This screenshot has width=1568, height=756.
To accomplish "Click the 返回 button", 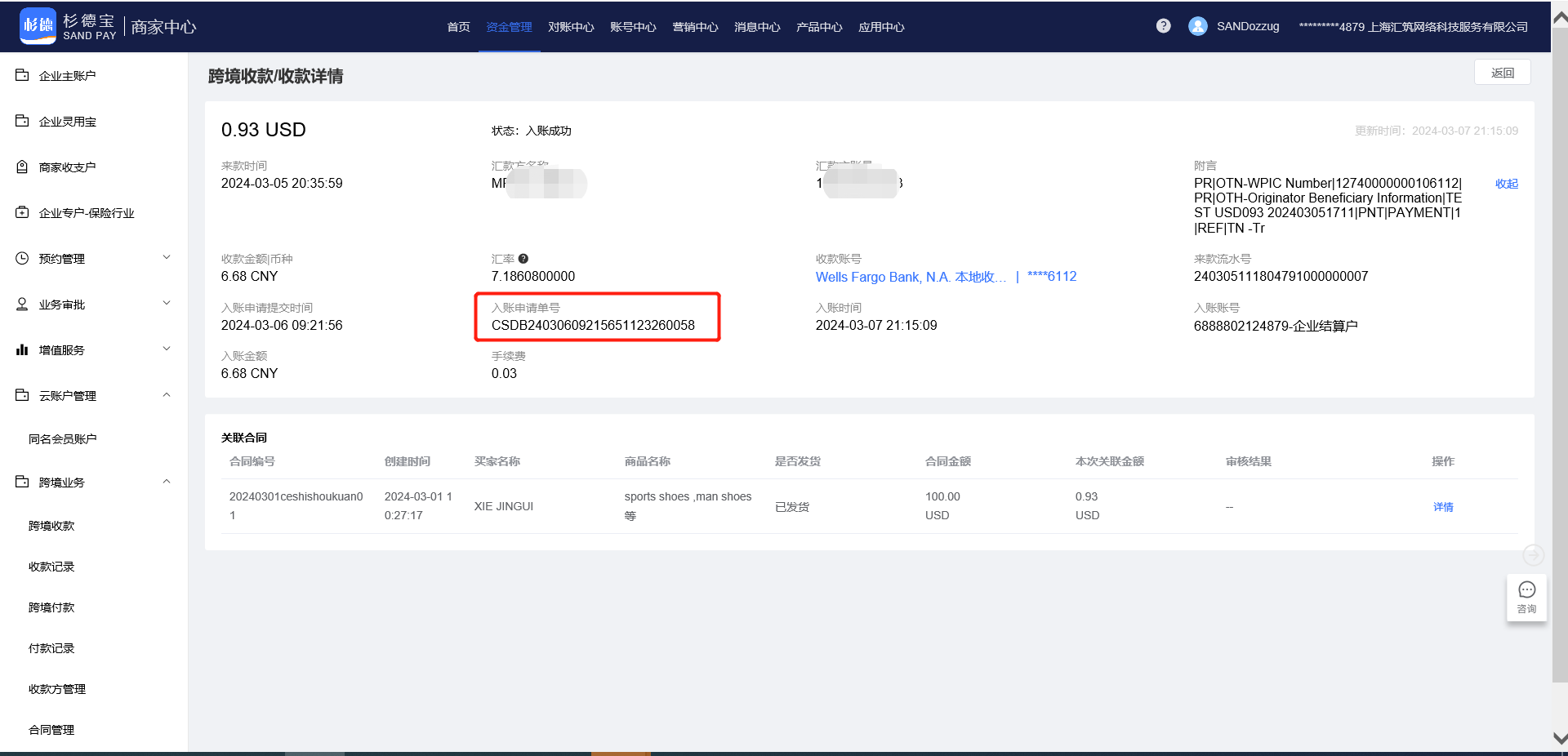I will click(1502, 72).
